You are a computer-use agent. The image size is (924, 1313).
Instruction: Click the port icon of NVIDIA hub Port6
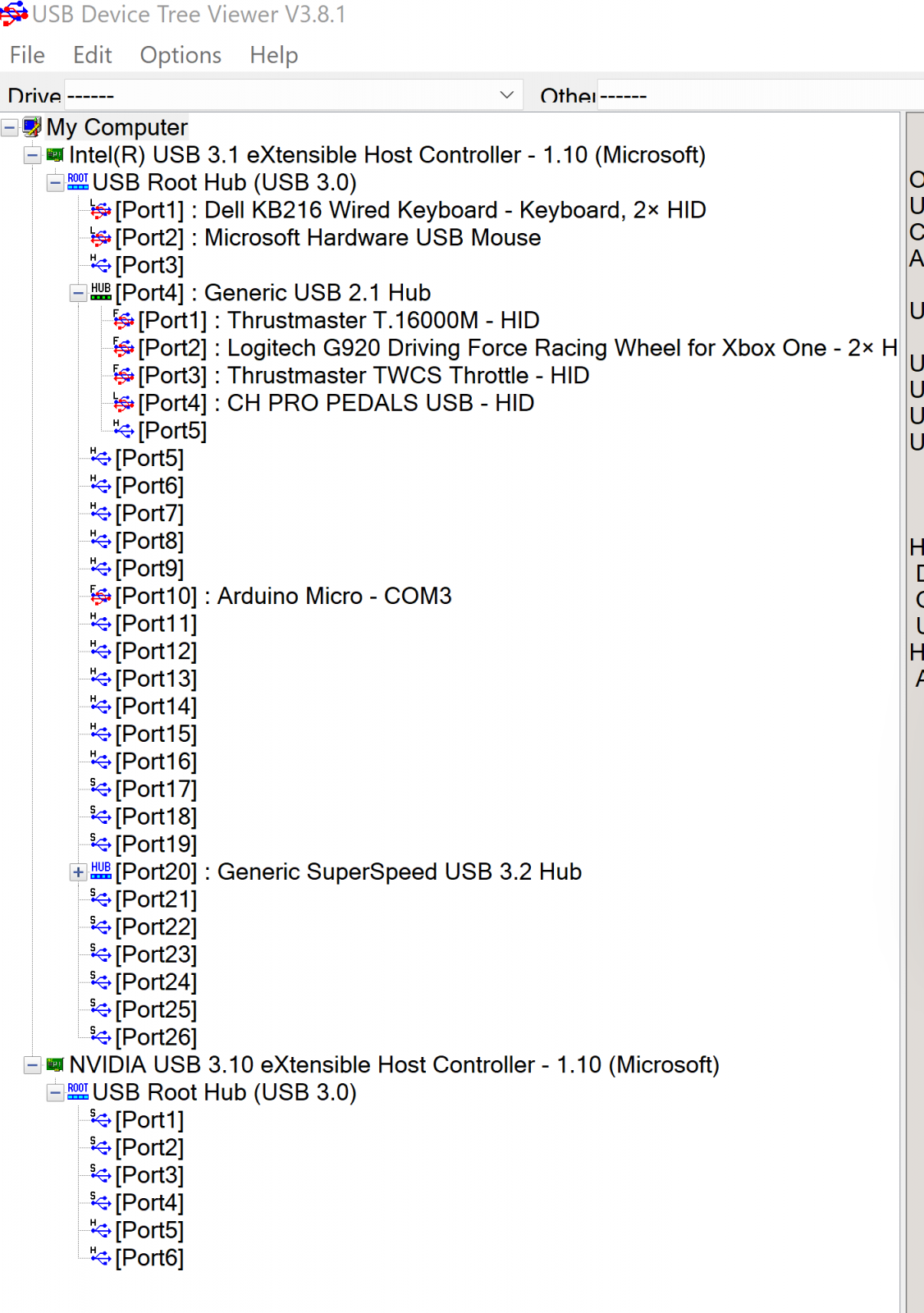point(101,1258)
